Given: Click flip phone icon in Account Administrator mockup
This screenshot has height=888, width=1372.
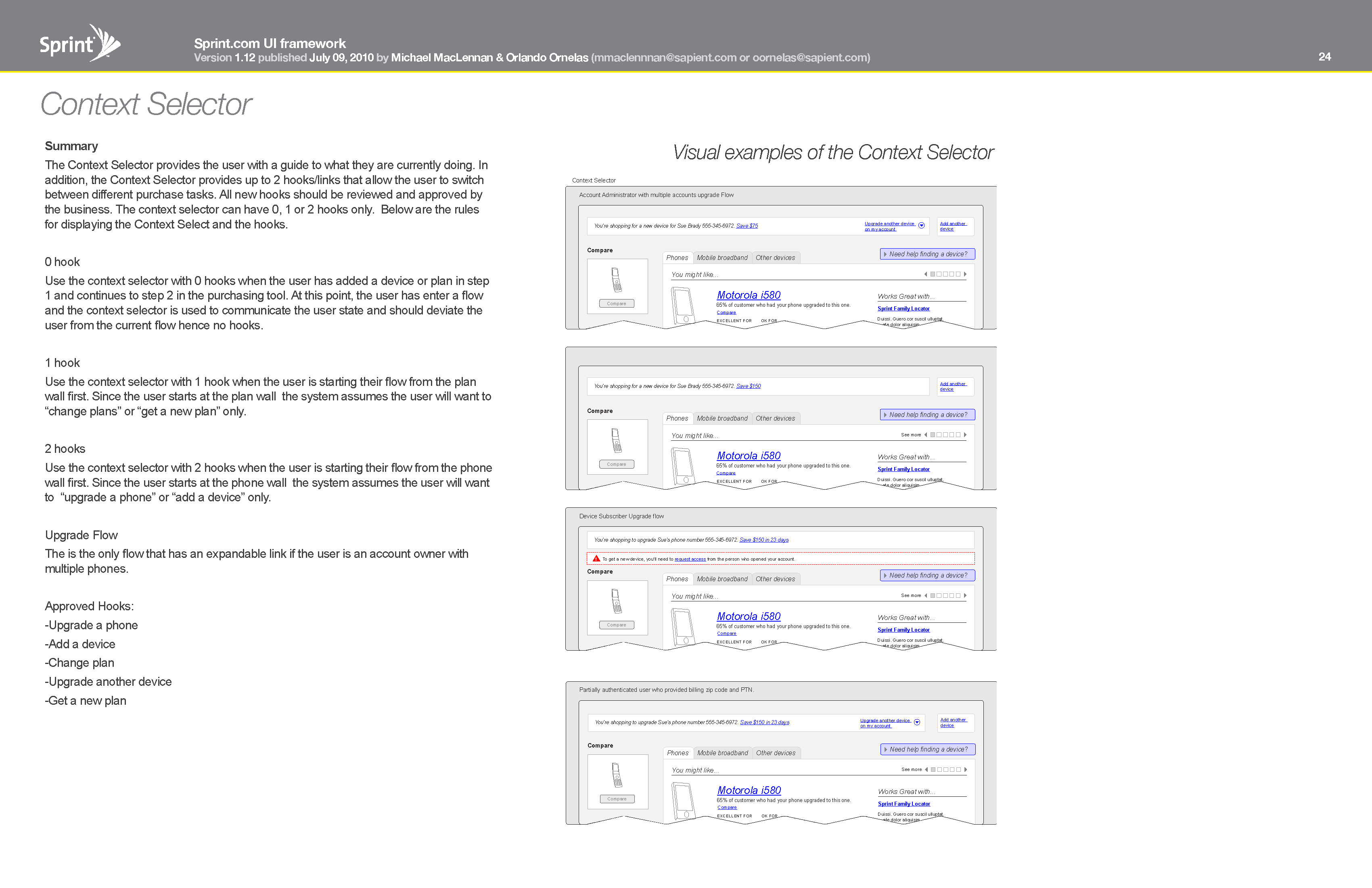Looking at the screenshot, I should pyautogui.click(x=616, y=280).
